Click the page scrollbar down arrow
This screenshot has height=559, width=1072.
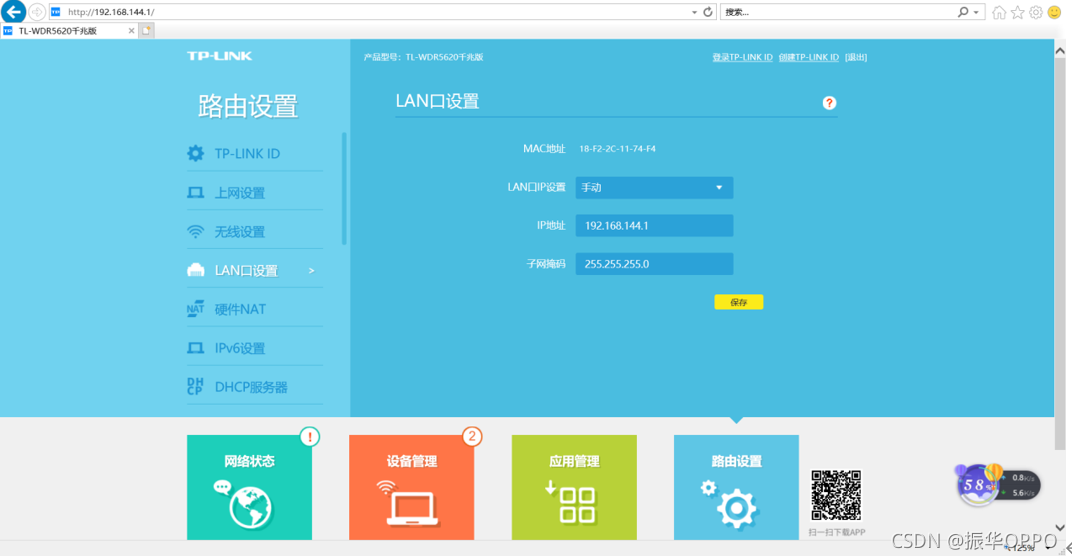(x=1060, y=528)
